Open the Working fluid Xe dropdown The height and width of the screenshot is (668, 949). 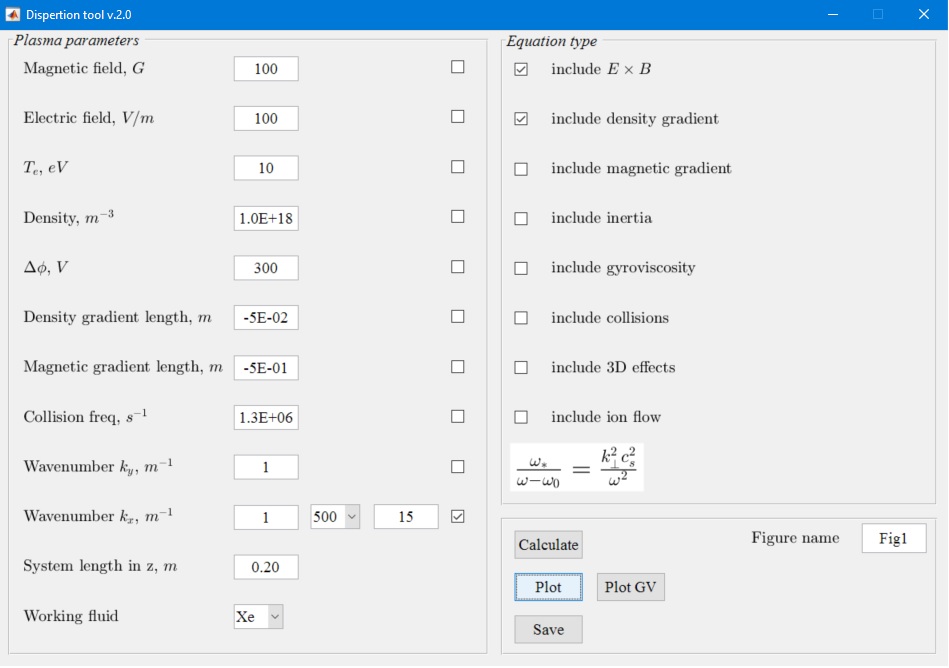tap(258, 617)
